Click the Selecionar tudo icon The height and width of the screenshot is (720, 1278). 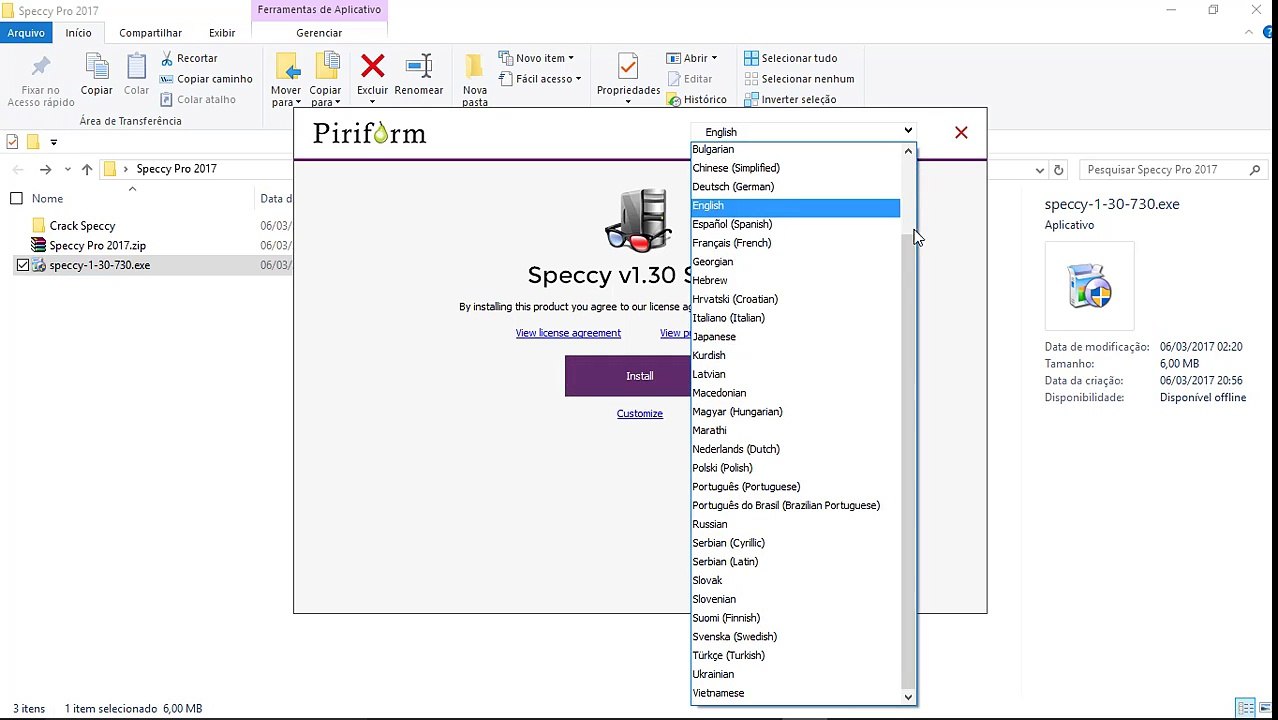pos(751,58)
